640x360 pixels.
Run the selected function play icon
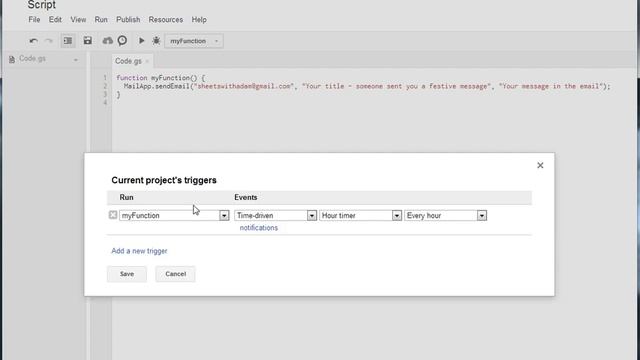(141, 40)
